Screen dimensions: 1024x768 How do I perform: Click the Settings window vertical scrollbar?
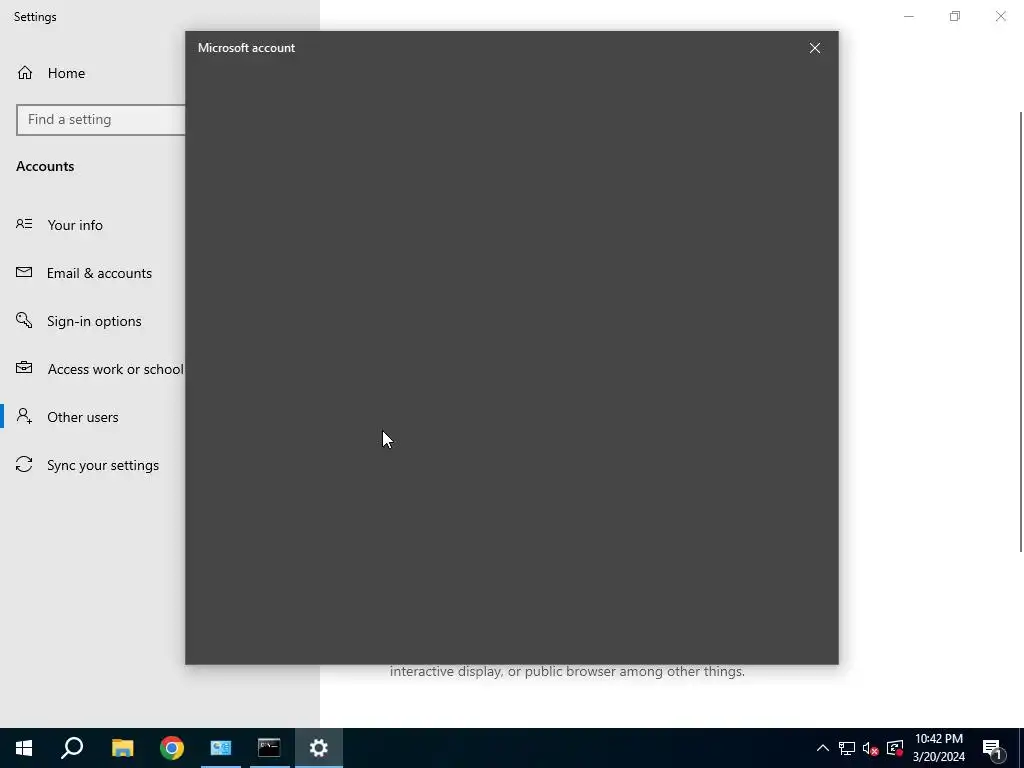tap(1021, 332)
